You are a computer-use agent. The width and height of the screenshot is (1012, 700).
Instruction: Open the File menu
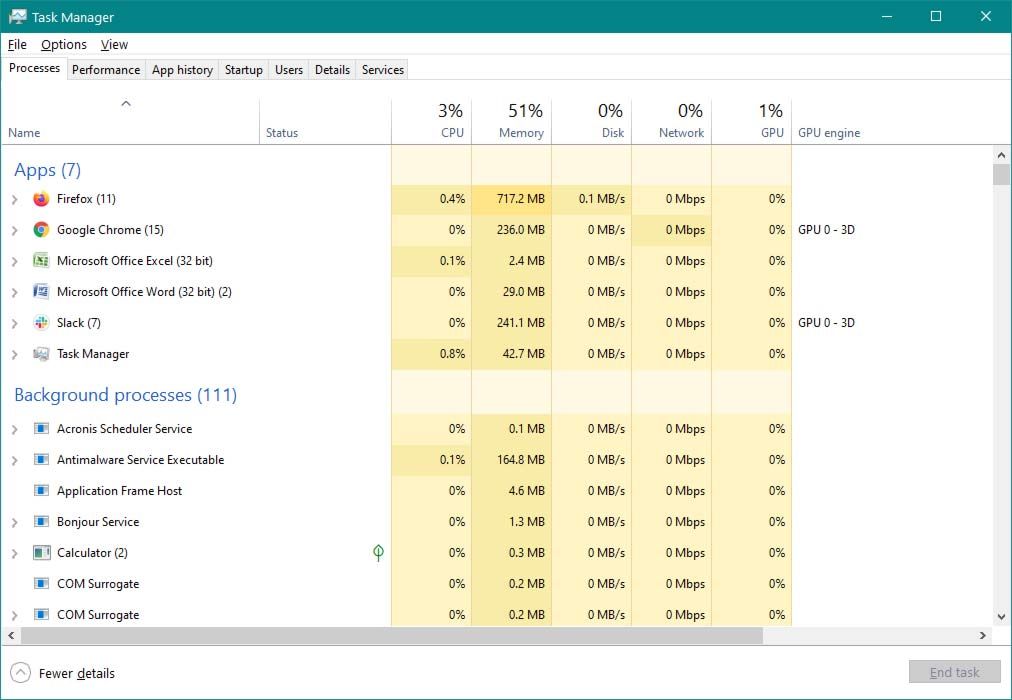[17, 45]
